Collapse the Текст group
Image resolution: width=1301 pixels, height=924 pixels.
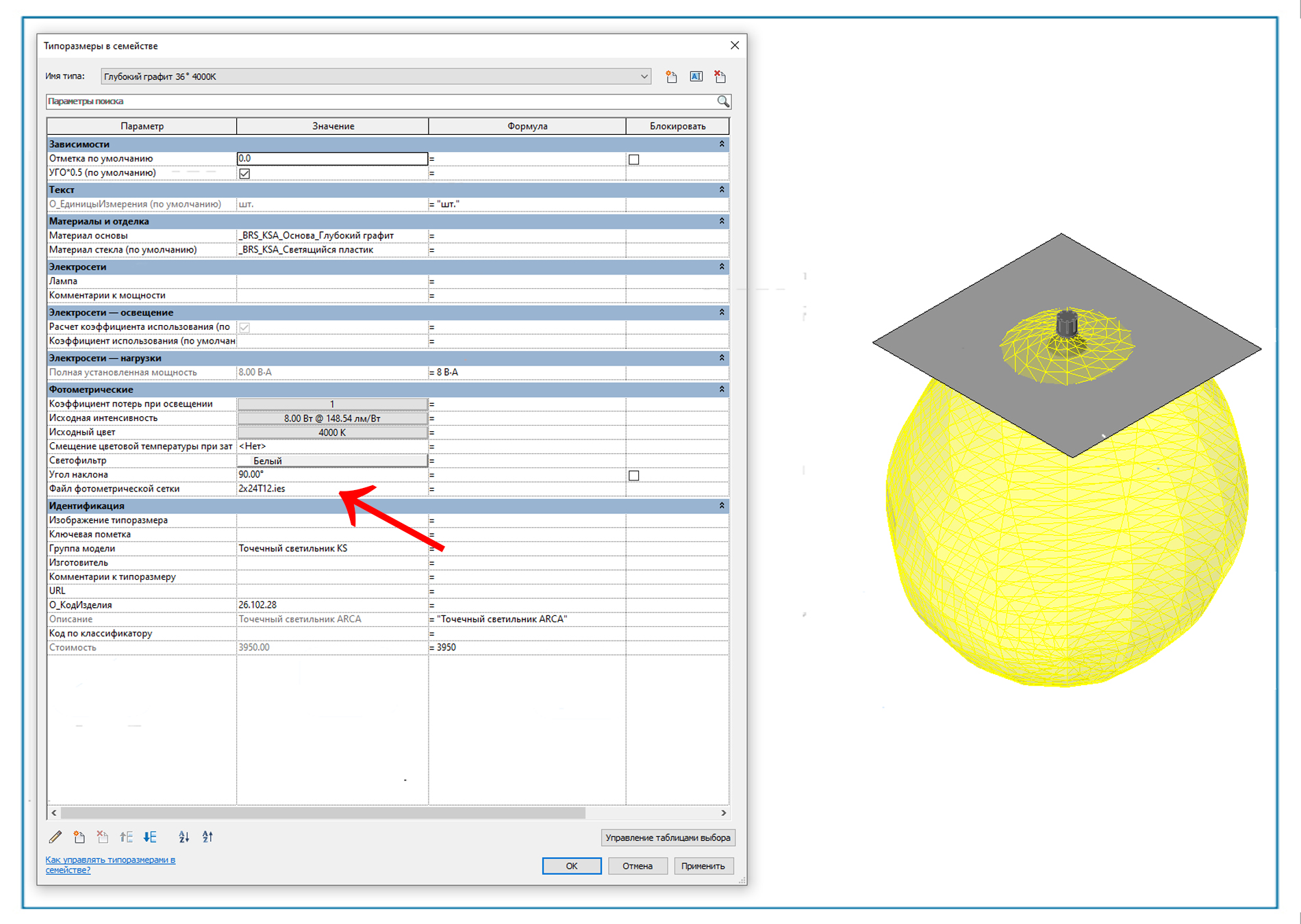pos(722,190)
